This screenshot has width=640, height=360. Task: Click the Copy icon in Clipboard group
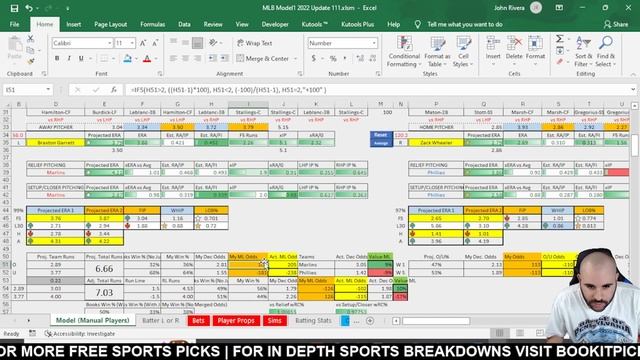click(x=31, y=50)
